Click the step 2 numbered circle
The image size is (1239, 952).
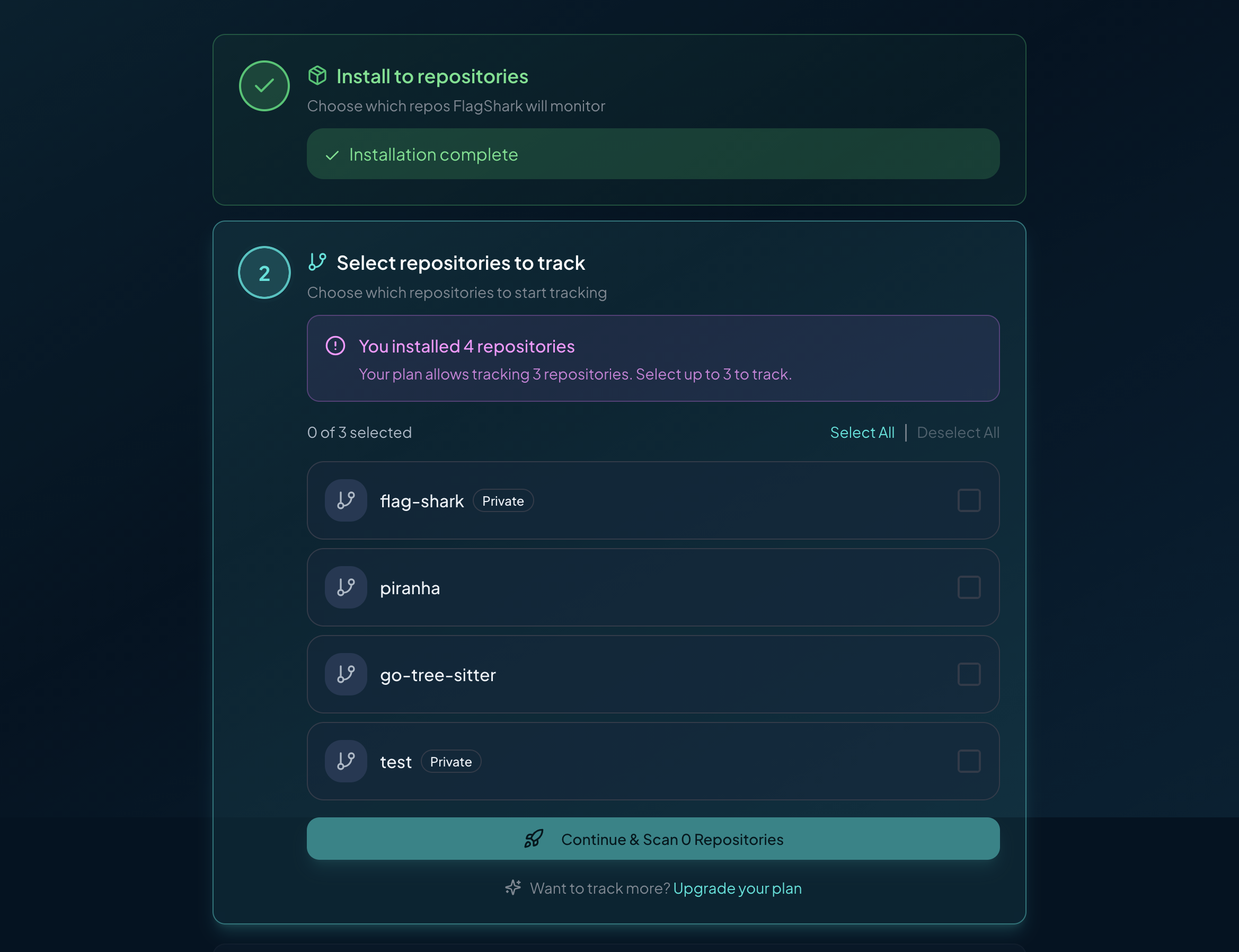263,272
